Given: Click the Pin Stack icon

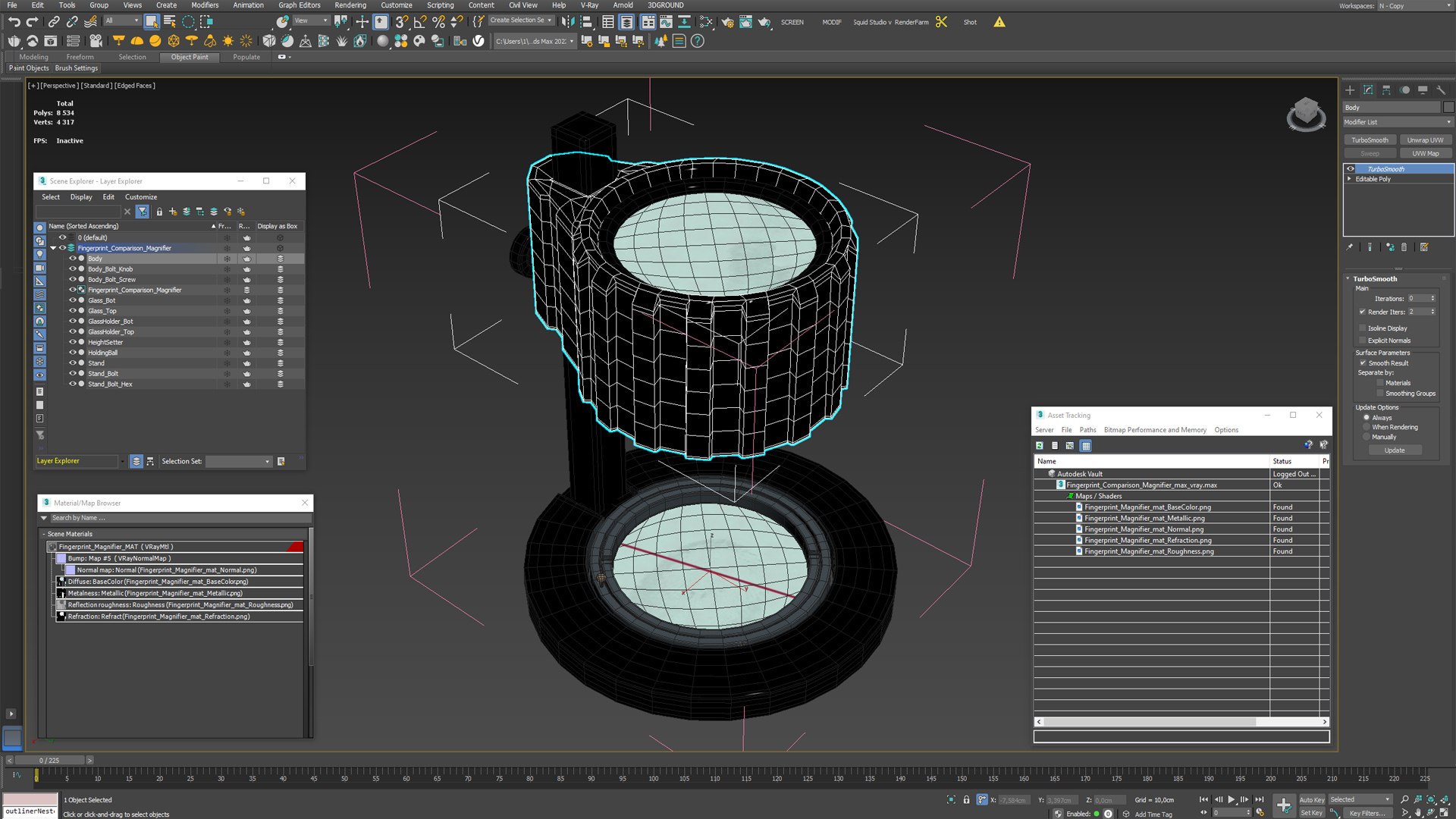Looking at the screenshot, I should point(1349,247).
